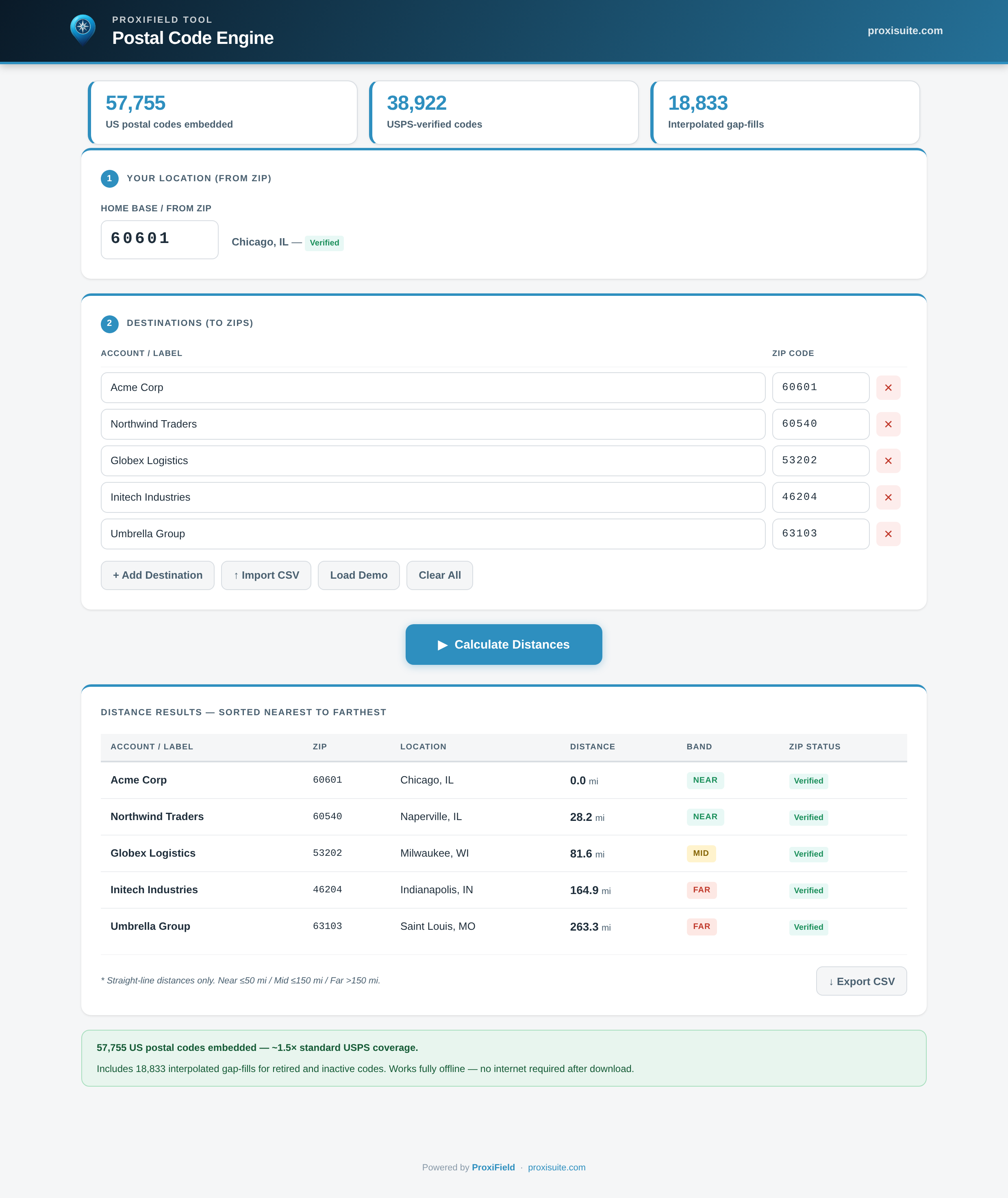Click the 57,755 postal codes stat card
This screenshot has width=1008, height=1198.
223,113
